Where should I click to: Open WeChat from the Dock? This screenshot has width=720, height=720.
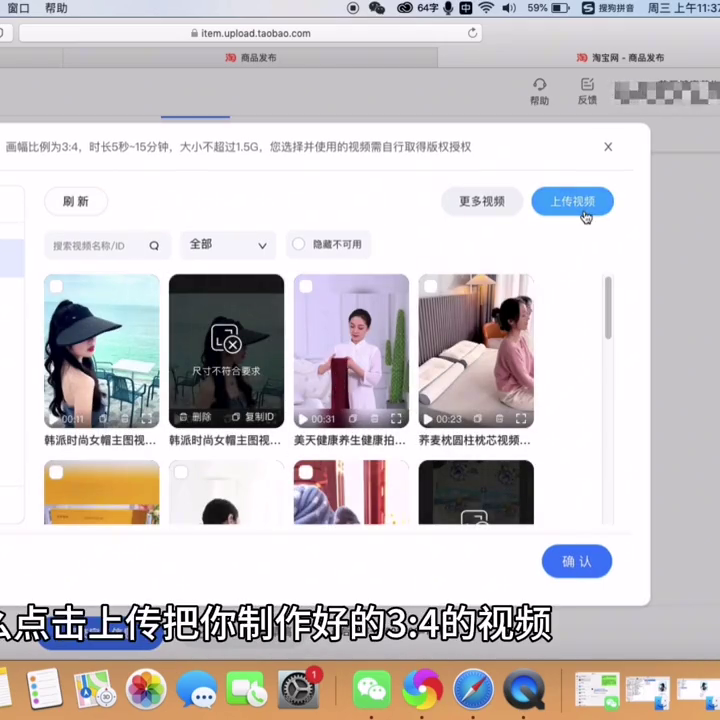(372, 689)
